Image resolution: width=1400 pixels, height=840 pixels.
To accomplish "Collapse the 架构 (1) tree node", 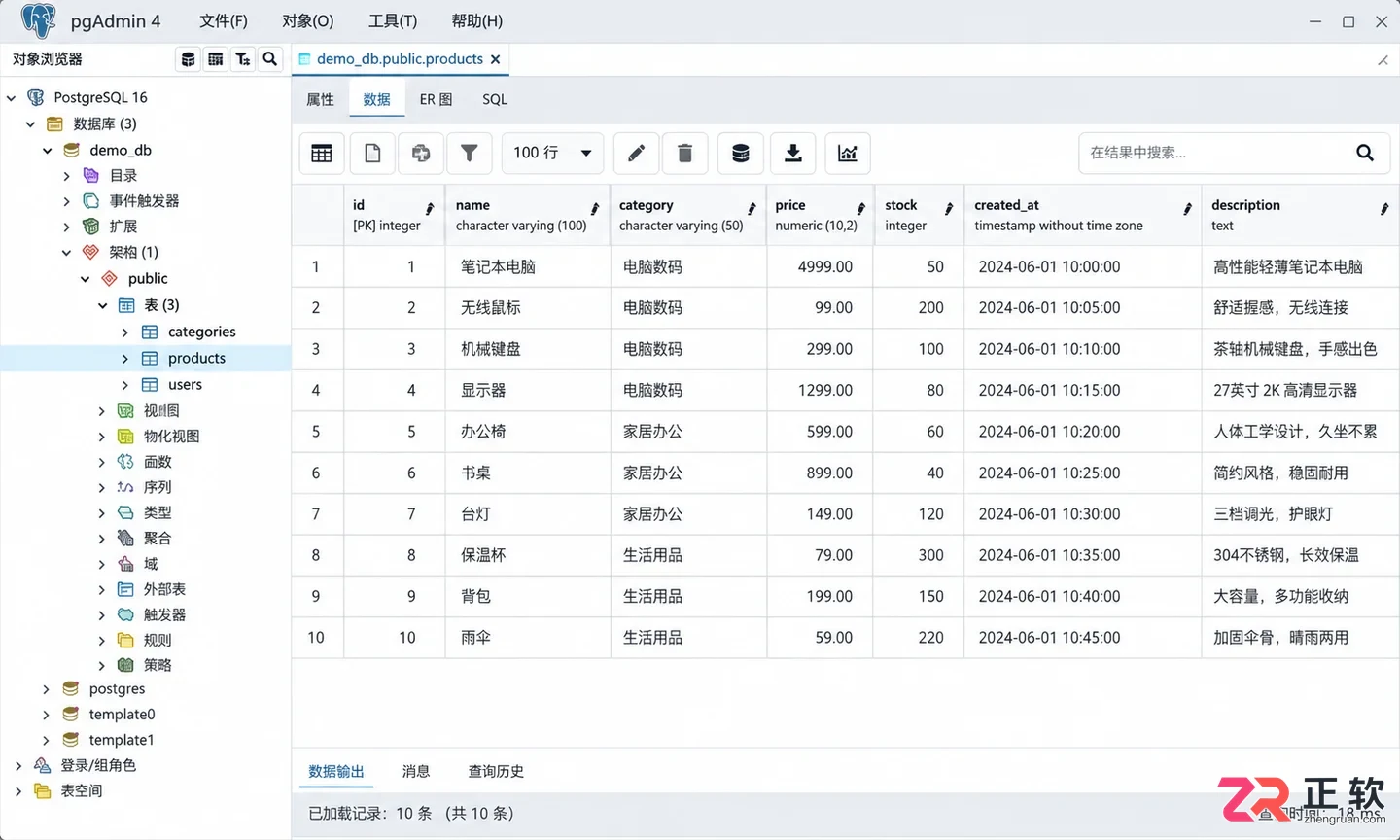I will tap(66, 253).
